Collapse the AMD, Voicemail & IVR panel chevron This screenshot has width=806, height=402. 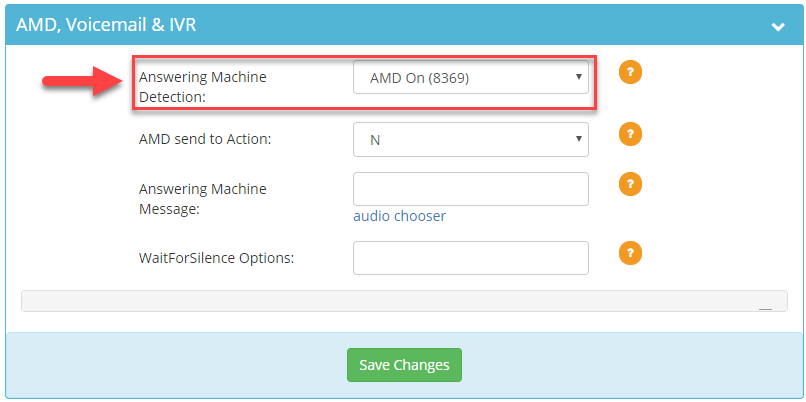[x=778, y=27]
